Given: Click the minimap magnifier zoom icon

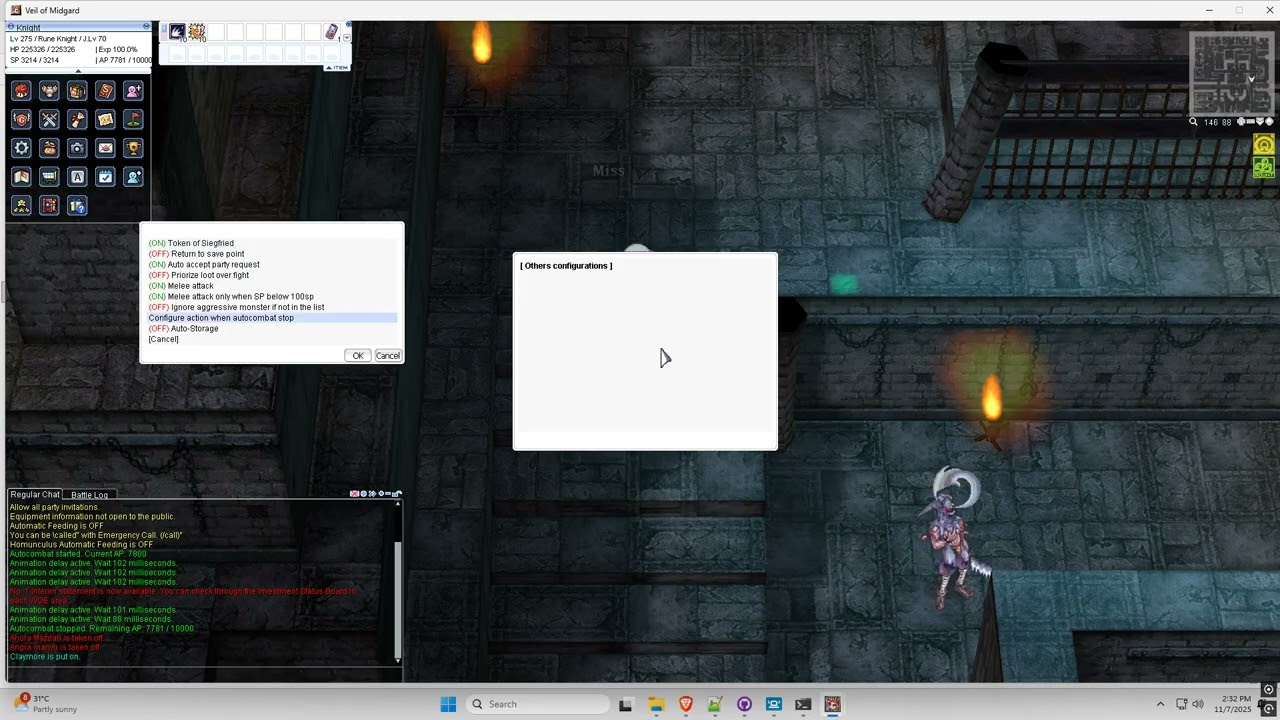Looking at the screenshot, I should (1193, 122).
